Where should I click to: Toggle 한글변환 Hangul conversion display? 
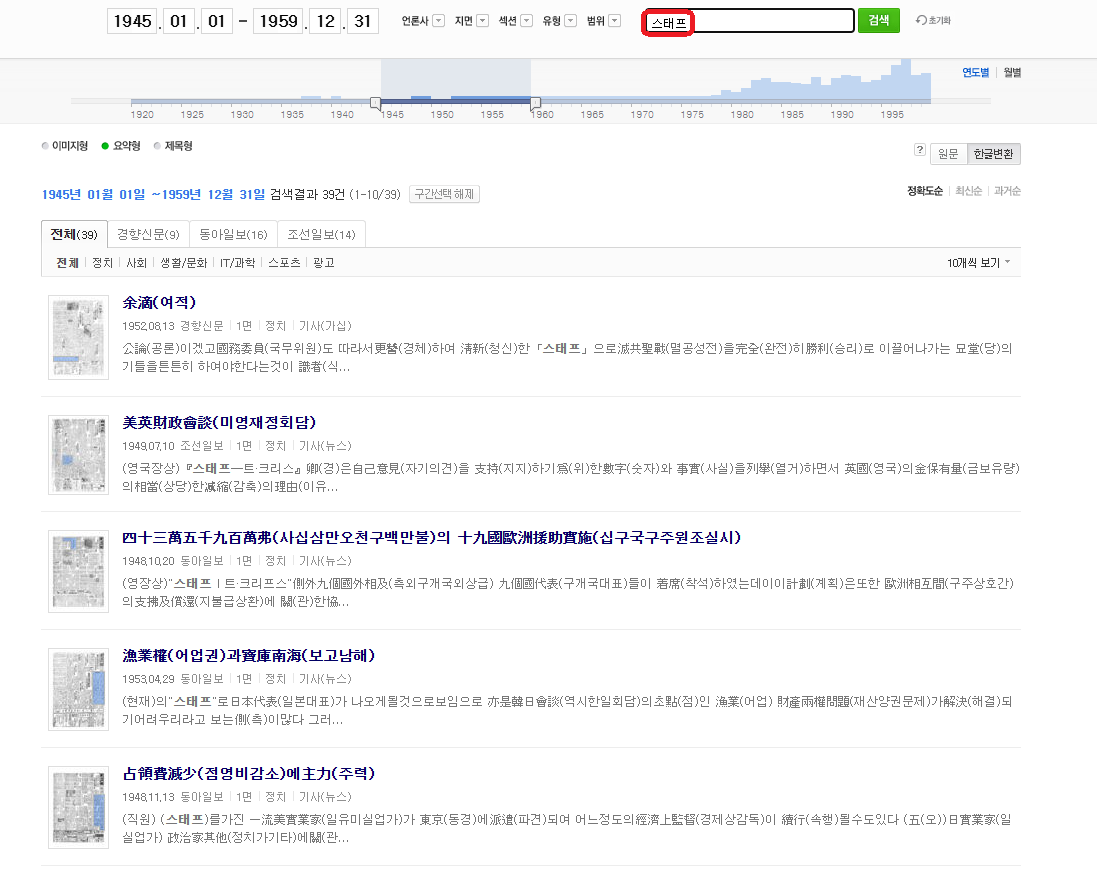(993, 154)
